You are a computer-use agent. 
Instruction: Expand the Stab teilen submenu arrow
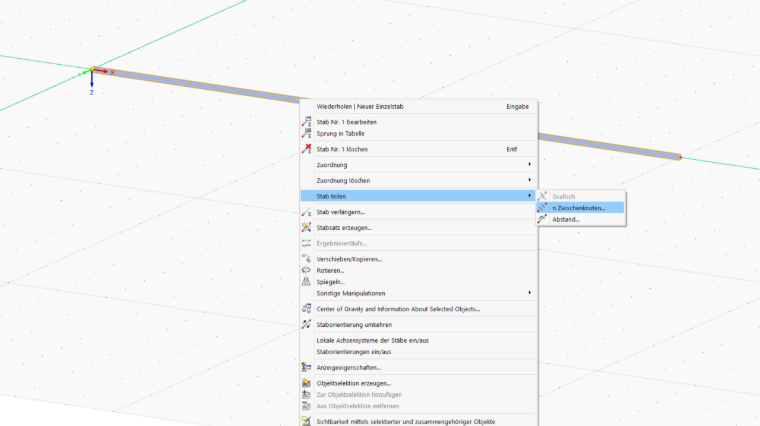point(529,195)
